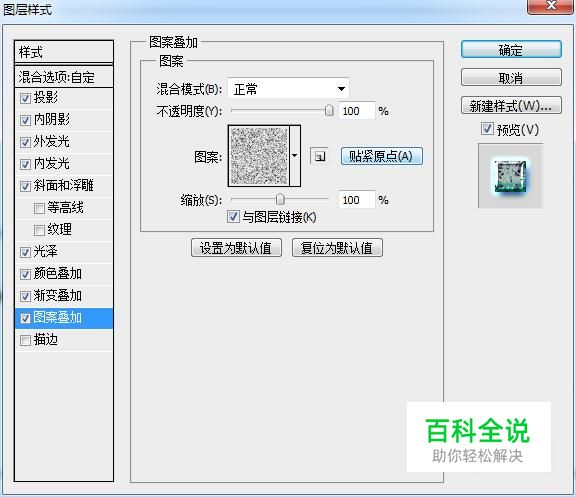Image resolution: width=576 pixels, height=497 pixels.
Task: Toggle the 颜色叠加 color overlay checkbox
Action: (x=25, y=274)
